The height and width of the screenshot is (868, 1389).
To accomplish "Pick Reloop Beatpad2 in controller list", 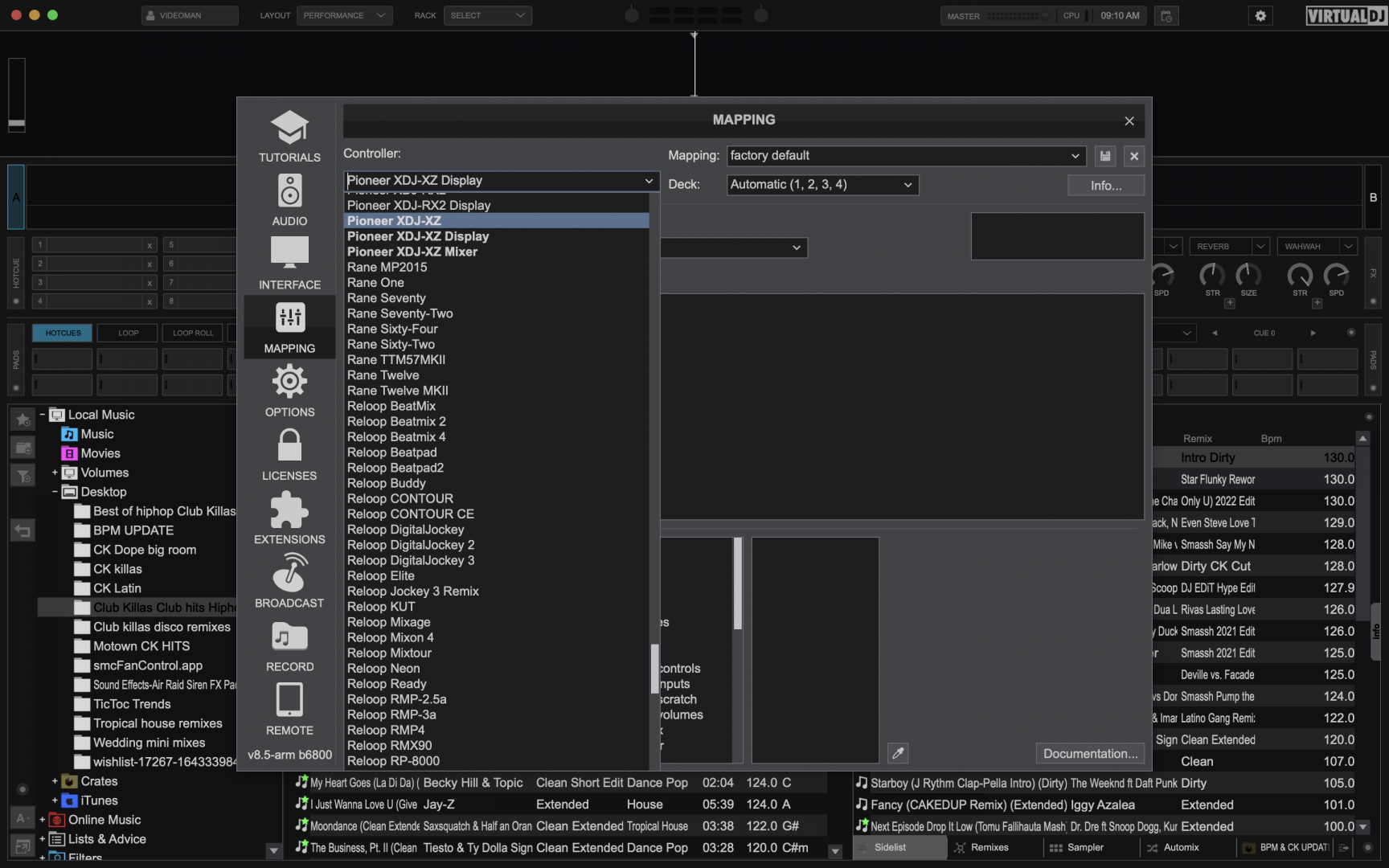I will click(x=496, y=468).
